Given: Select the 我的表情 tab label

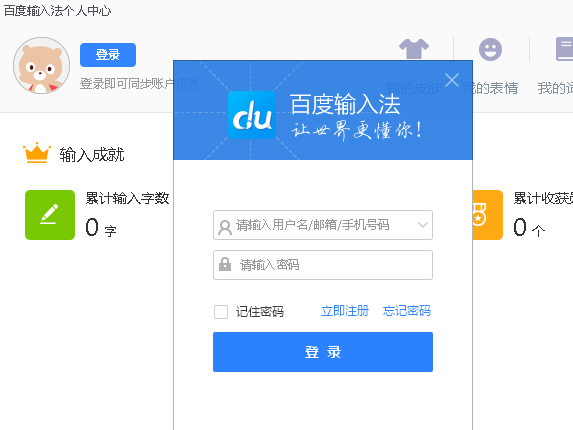Looking at the screenshot, I should 490,88.
